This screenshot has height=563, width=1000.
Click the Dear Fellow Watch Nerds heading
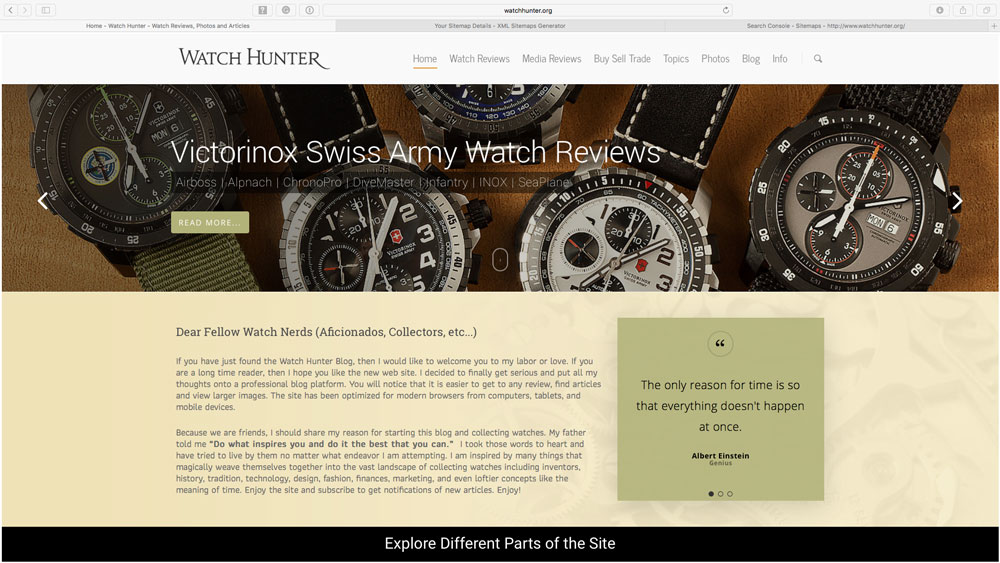[326, 332]
